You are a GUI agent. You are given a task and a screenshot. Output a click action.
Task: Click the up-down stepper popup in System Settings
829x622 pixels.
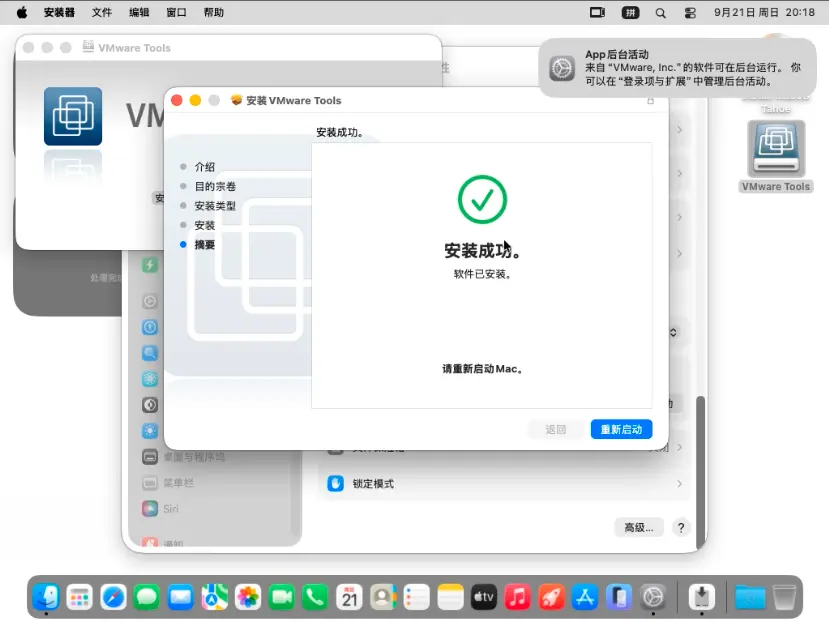[x=673, y=333]
